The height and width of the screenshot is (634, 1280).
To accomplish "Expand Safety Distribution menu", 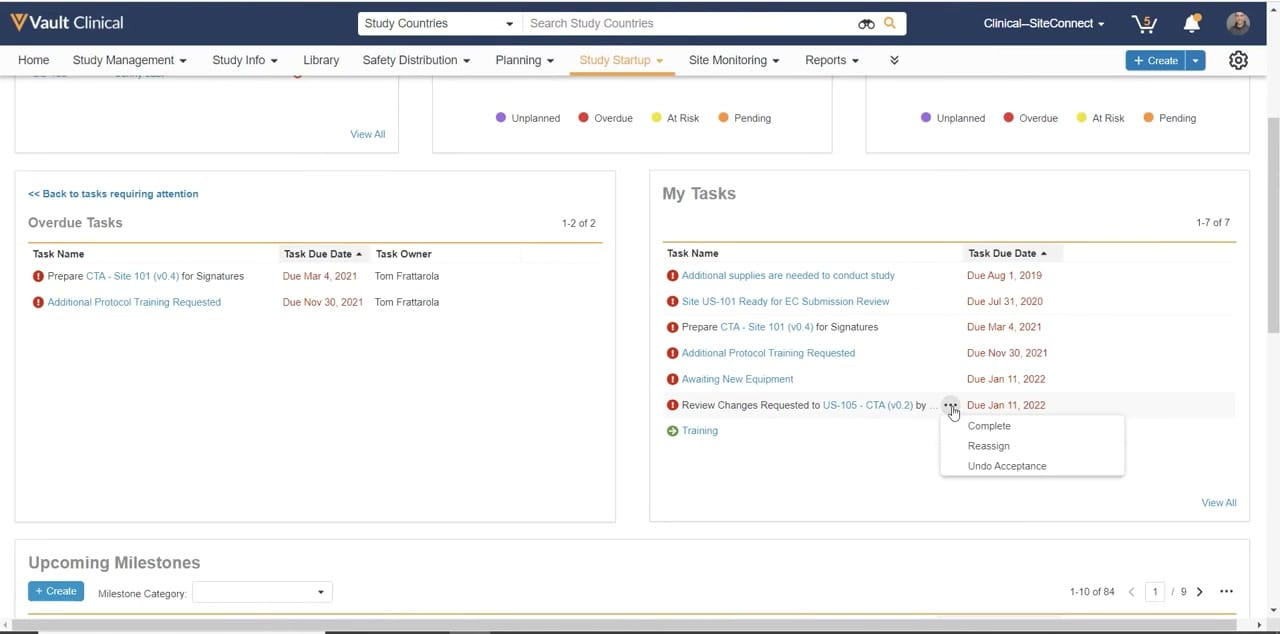I will [416, 60].
